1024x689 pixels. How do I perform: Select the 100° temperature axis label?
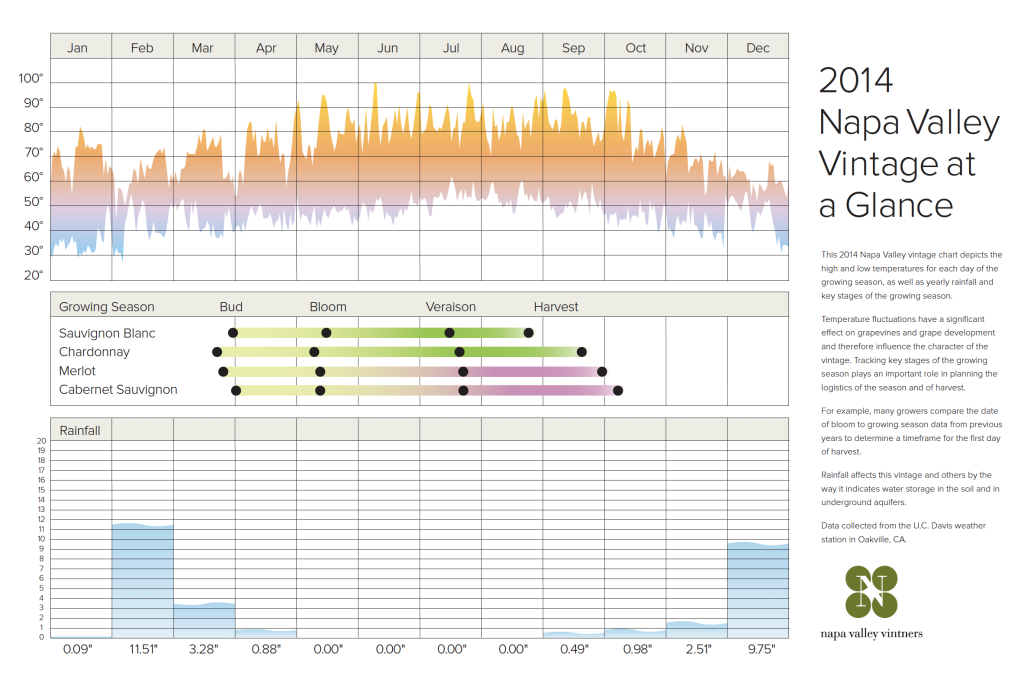[31, 79]
